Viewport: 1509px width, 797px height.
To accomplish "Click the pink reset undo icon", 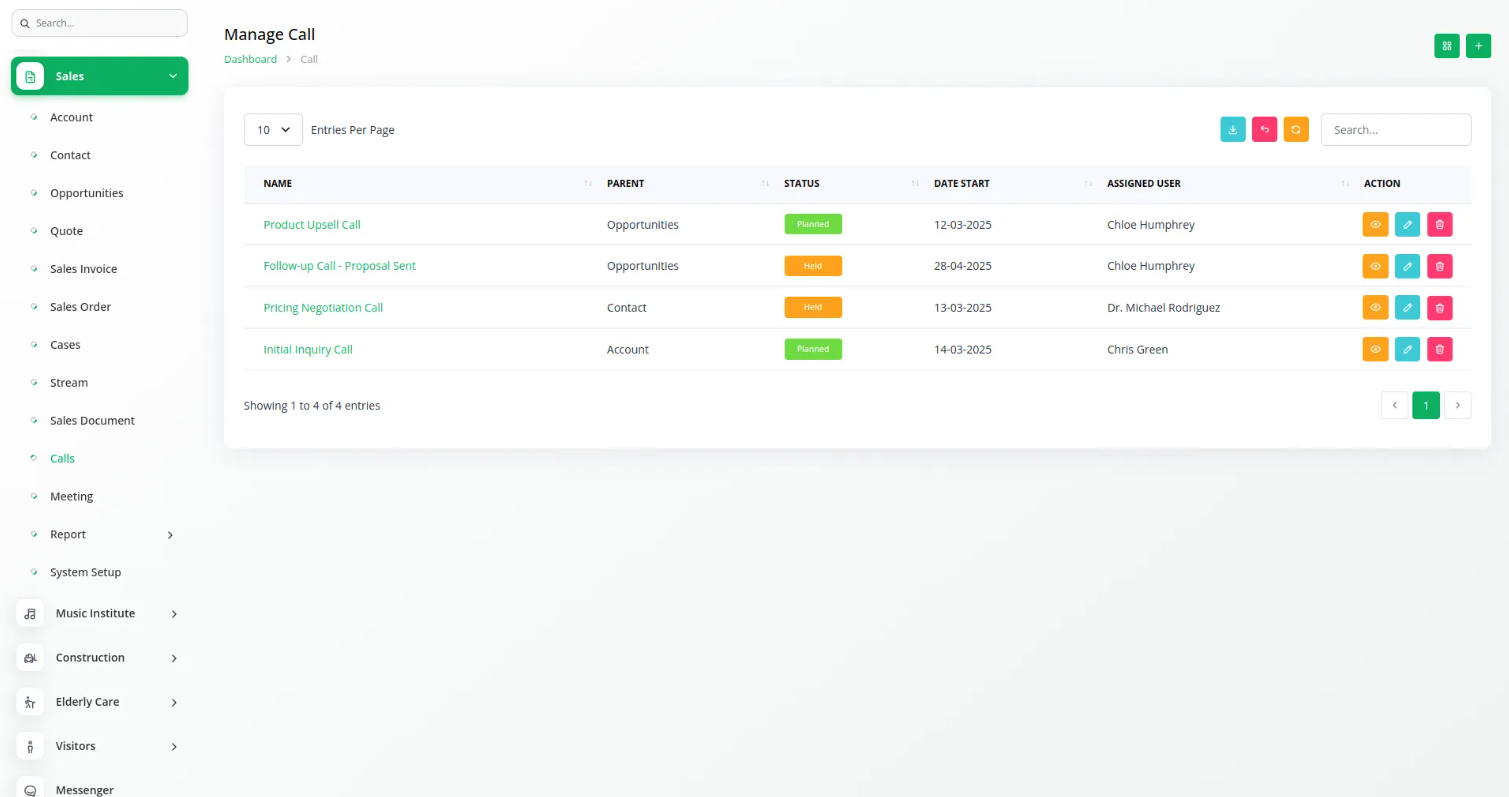I will coord(1264,129).
